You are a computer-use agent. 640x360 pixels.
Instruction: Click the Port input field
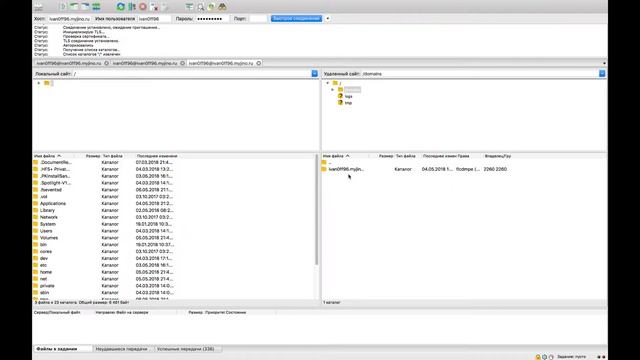click(x=258, y=19)
